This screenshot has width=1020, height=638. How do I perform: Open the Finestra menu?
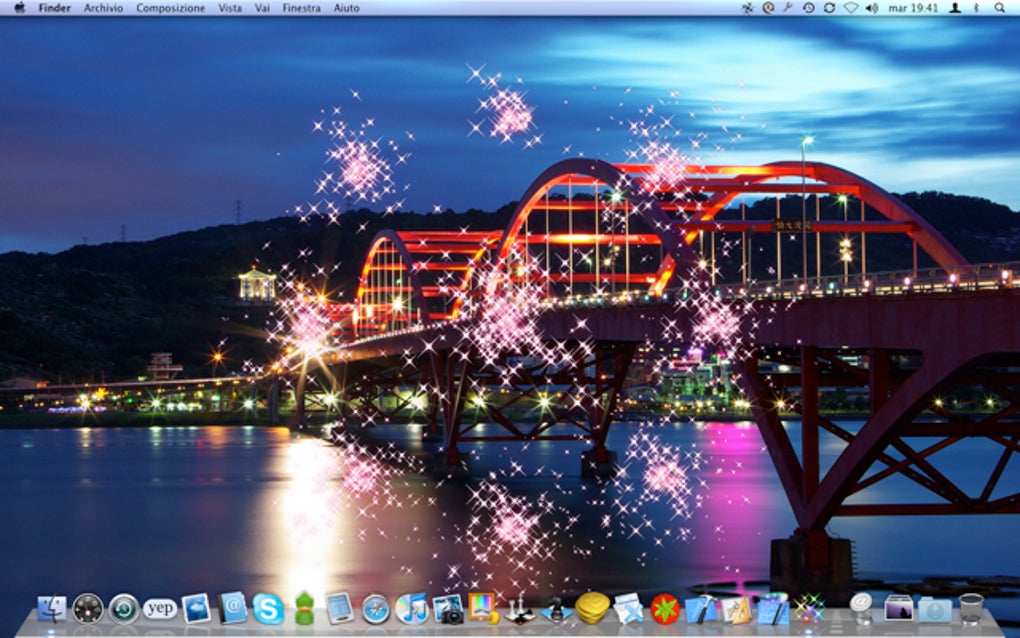(x=302, y=8)
